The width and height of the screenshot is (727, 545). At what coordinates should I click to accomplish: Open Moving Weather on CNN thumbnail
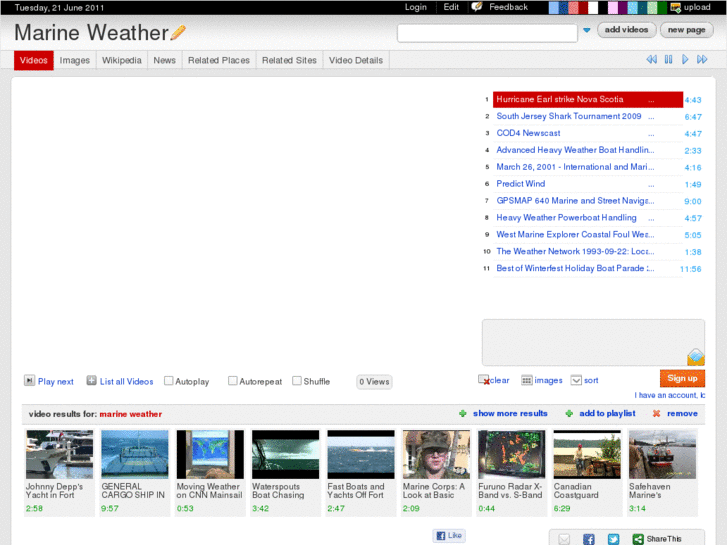click(210, 454)
